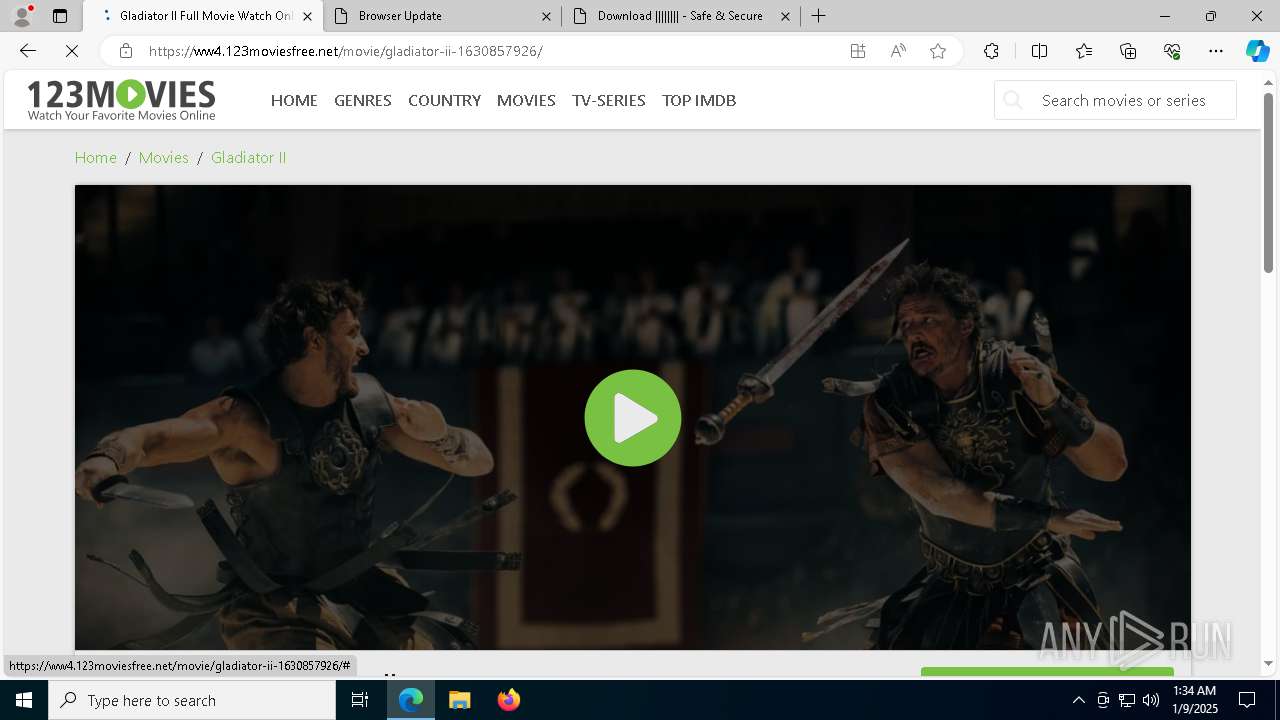
Task: Click the search magnifier icon
Action: tap(1013, 100)
